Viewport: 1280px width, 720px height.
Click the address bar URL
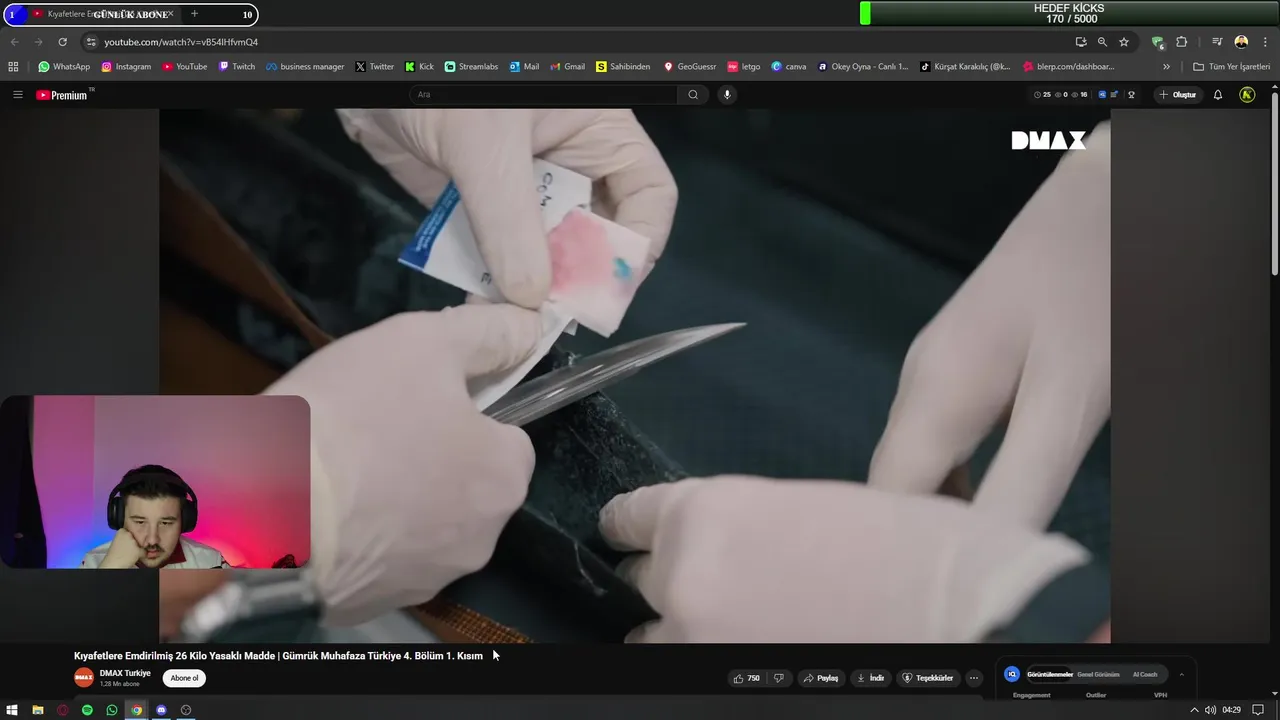tap(181, 42)
